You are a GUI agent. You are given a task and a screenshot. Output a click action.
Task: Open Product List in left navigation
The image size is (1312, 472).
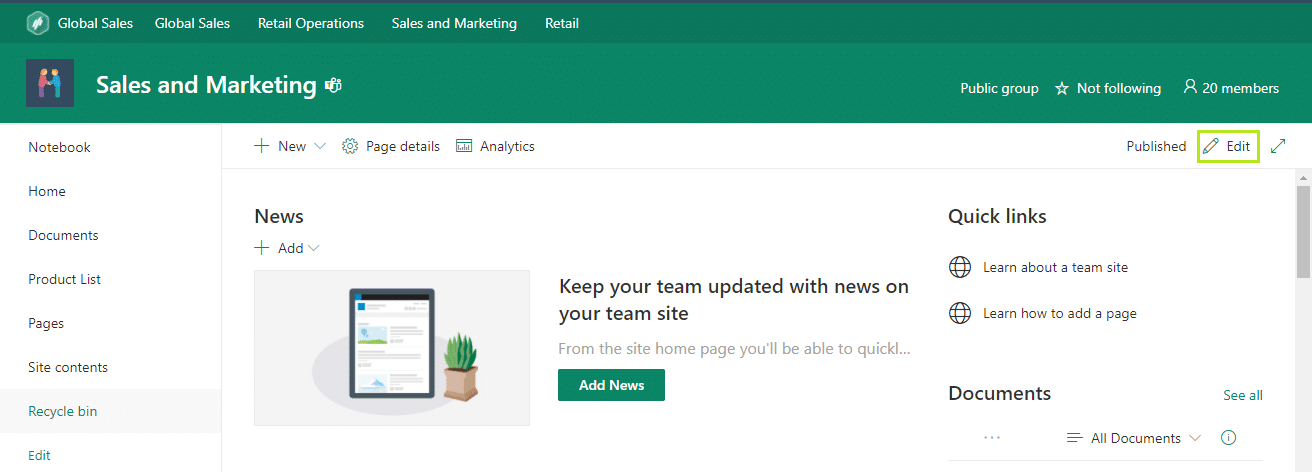65,279
